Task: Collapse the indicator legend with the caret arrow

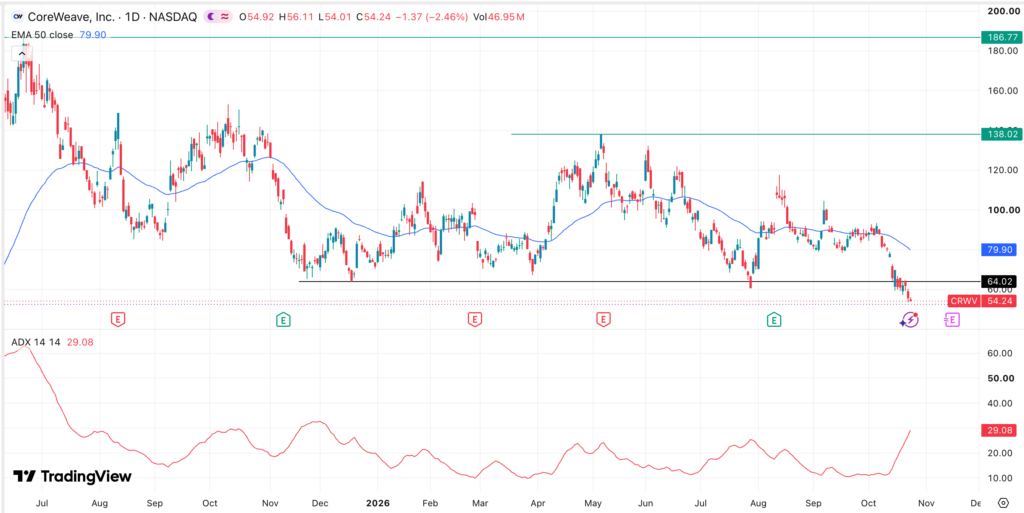Action: (22, 54)
